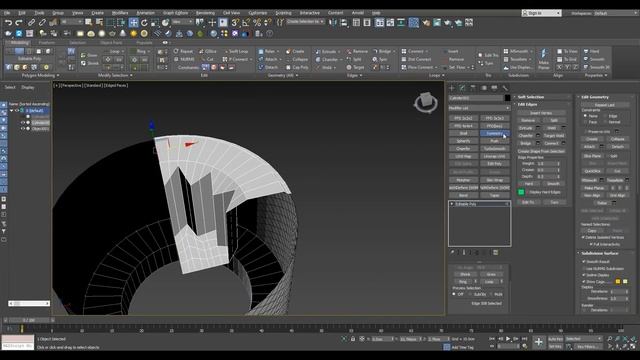Collapse the Subdivision Surface rollout
Screen dimensions: 640x360
click(x=600, y=253)
